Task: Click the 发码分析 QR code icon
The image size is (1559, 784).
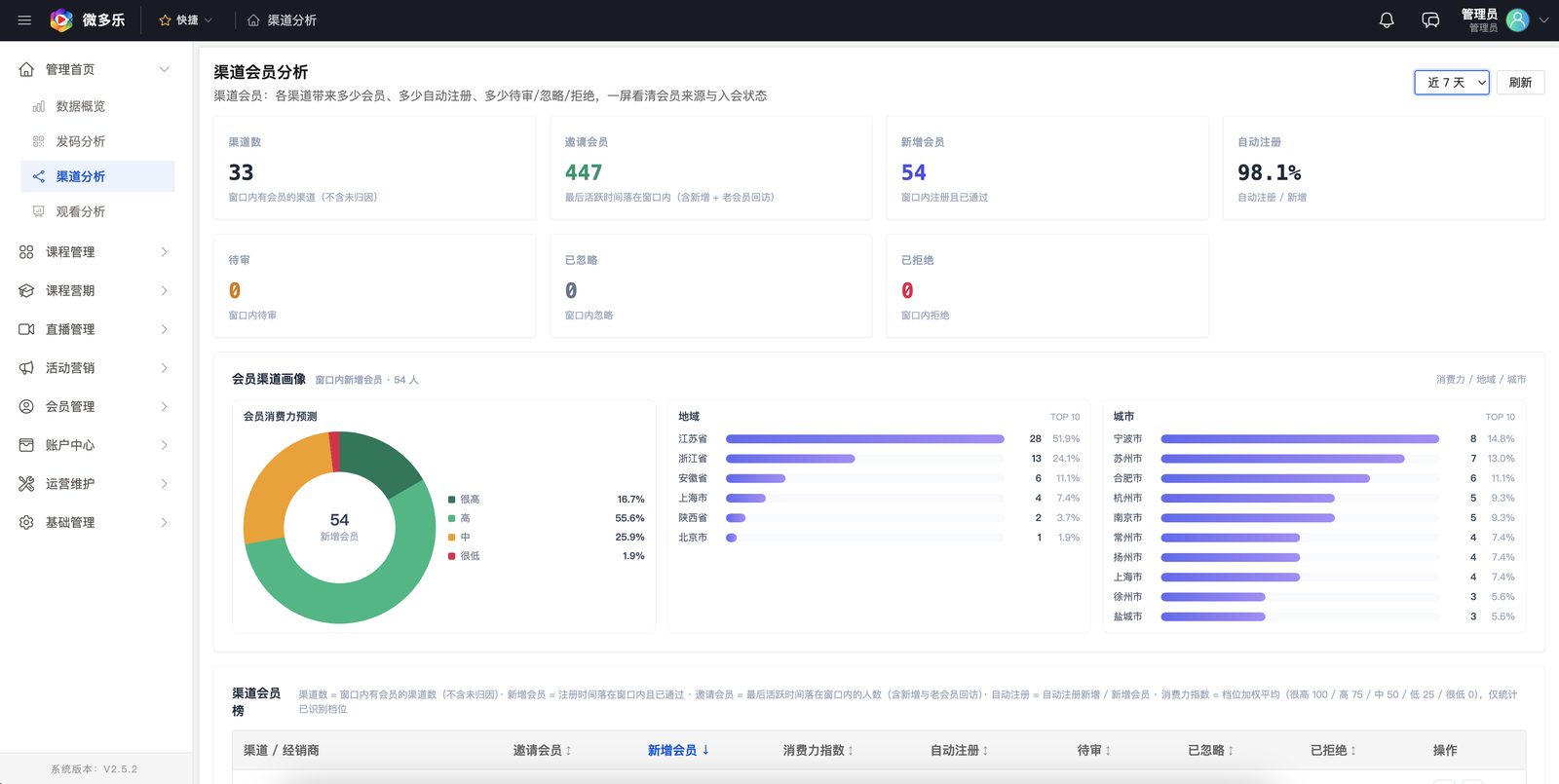Action: pos(39,141)
